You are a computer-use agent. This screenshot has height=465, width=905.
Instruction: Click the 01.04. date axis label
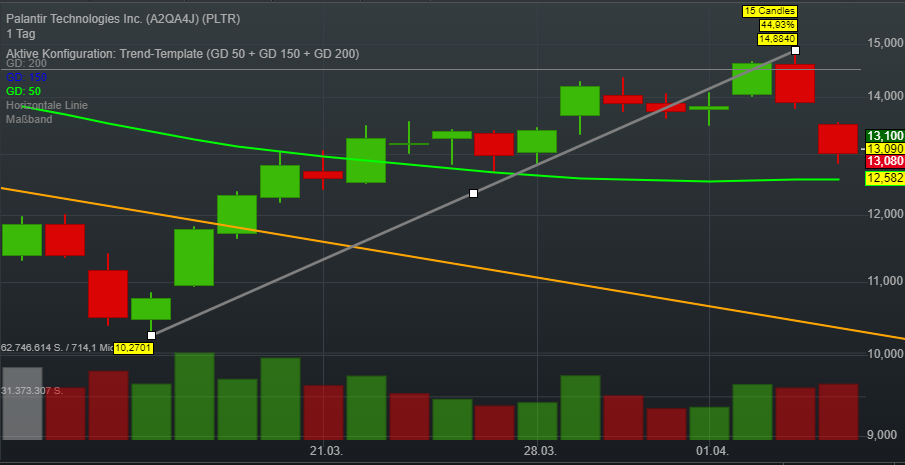tap(714, 451)
